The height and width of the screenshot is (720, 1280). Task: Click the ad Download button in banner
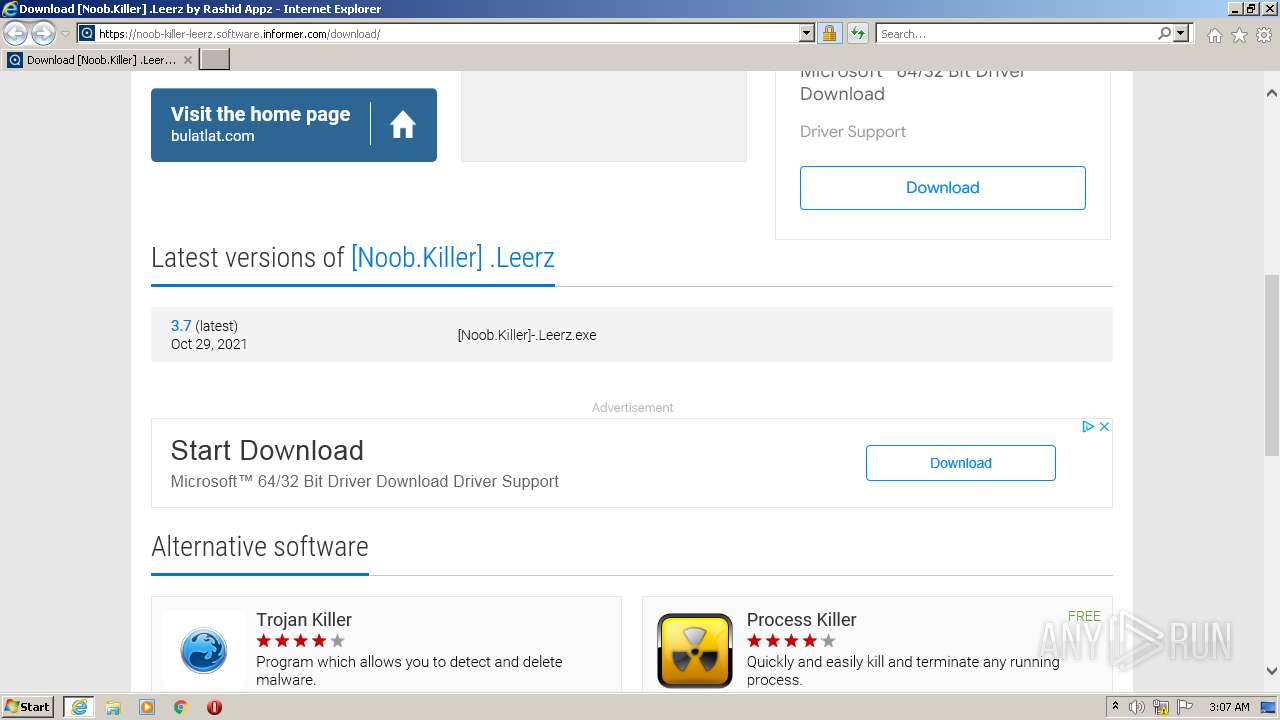pyautogui.click(x=960, y=463)
